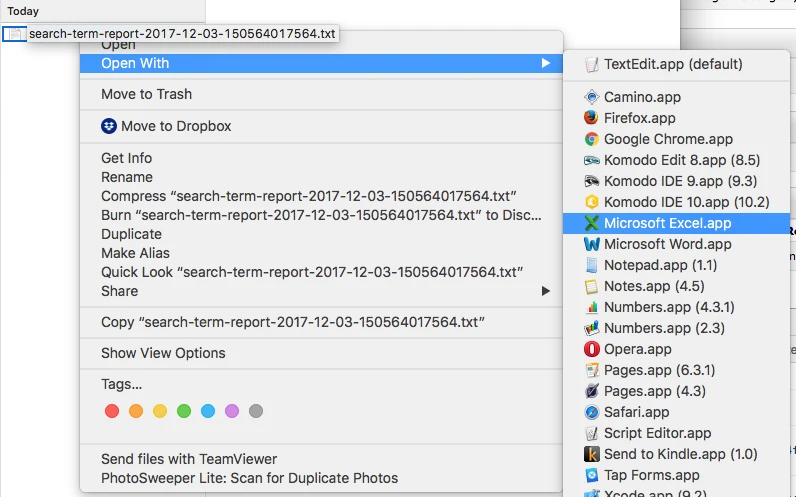Apply the blue tag color
This screenshot has height=497, width=796.
(x=208, y=411)
